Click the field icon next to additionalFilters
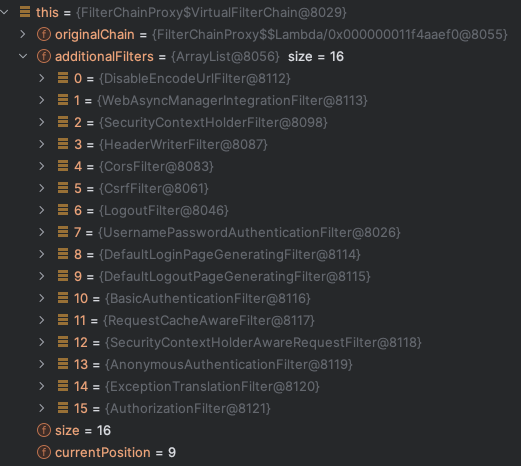 (44, 56)
